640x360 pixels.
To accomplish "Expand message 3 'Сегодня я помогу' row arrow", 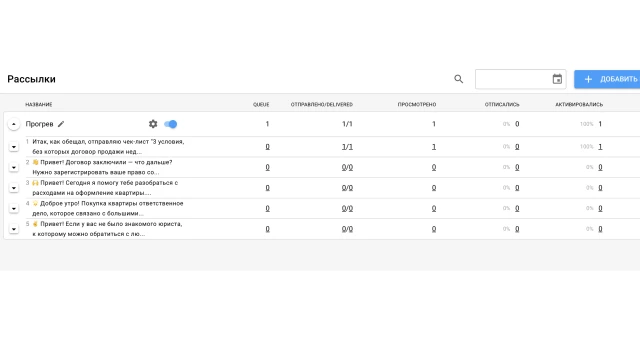I will 14,188.
